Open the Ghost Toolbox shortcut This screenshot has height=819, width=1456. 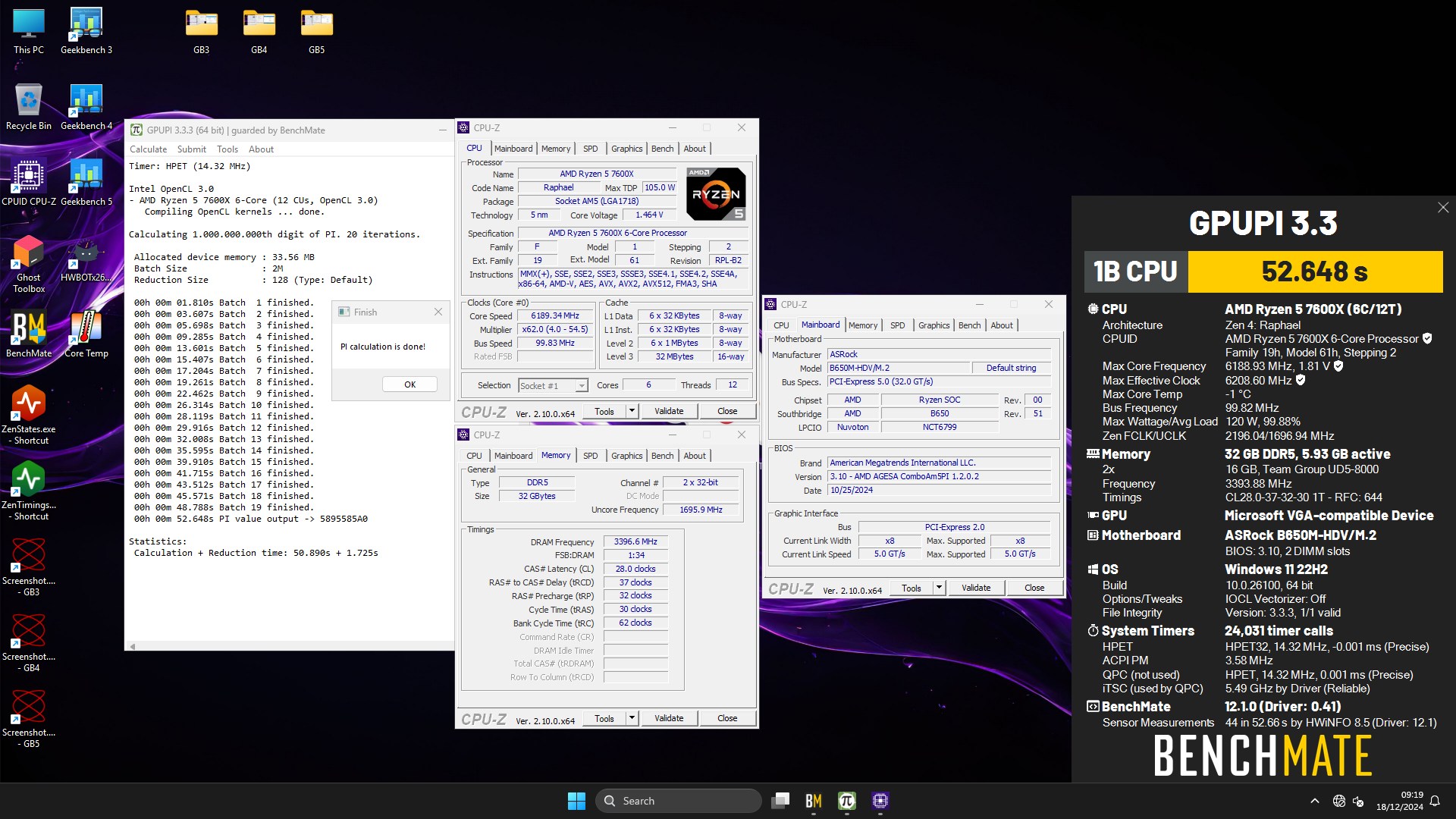29,263
